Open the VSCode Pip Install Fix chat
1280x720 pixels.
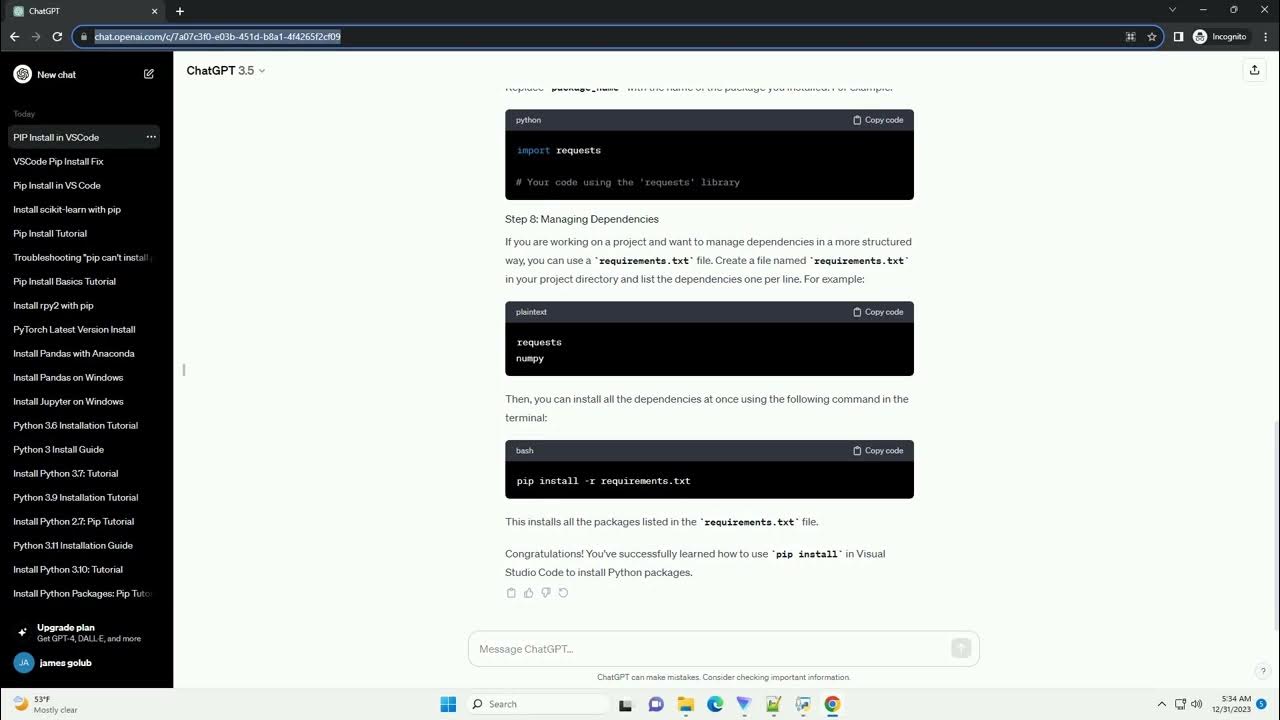(x=84, y=161)
